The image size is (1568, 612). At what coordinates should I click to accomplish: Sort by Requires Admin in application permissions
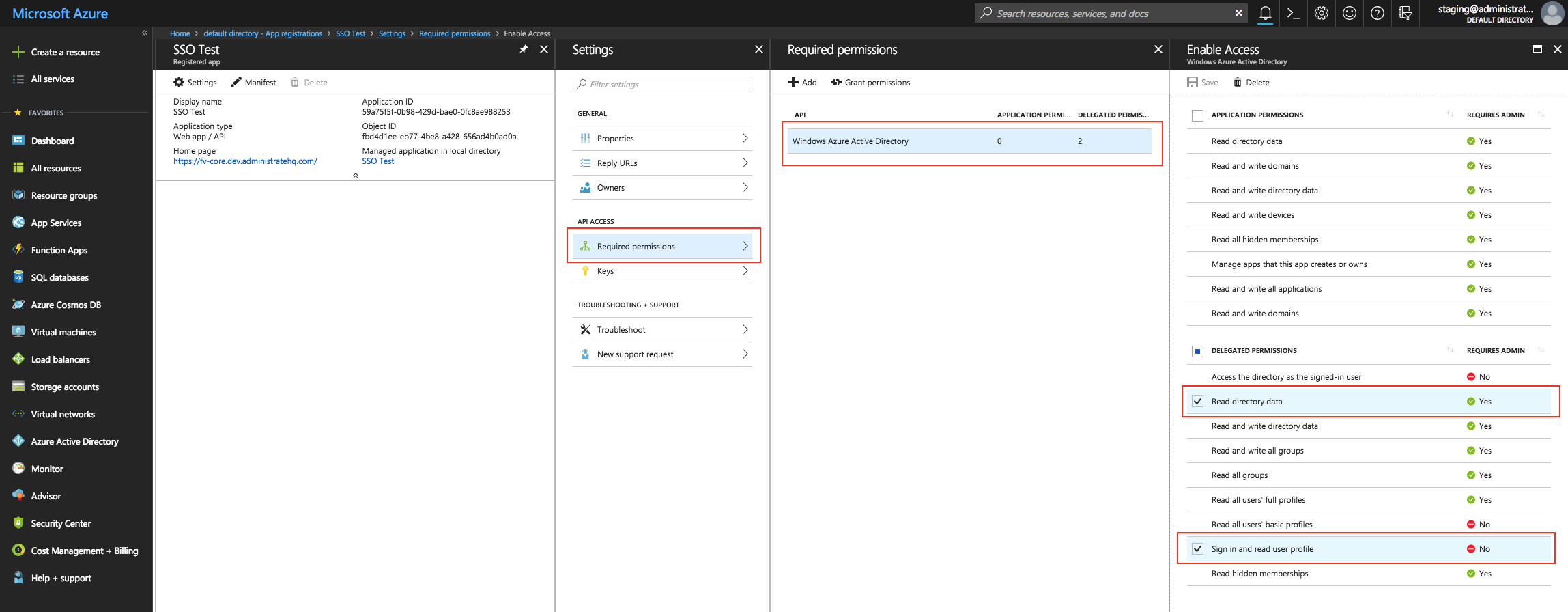1540,115
